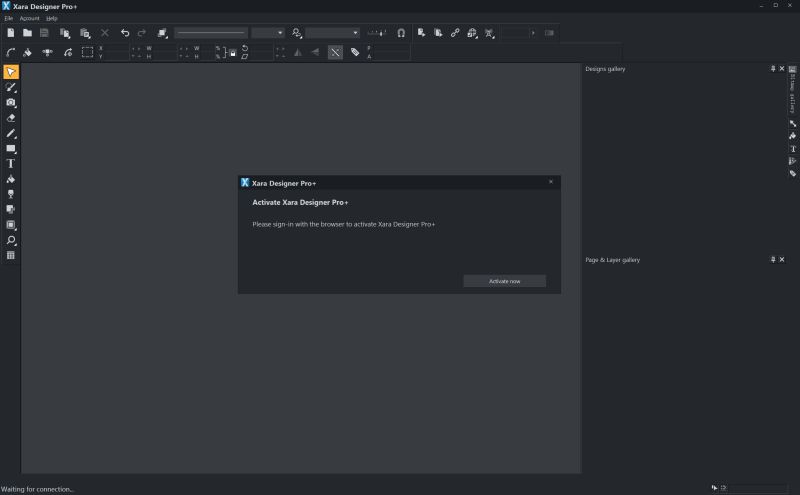800x495 pixels.
Task: Select the Transparency wine-glass tool
Action: point(11,194)
